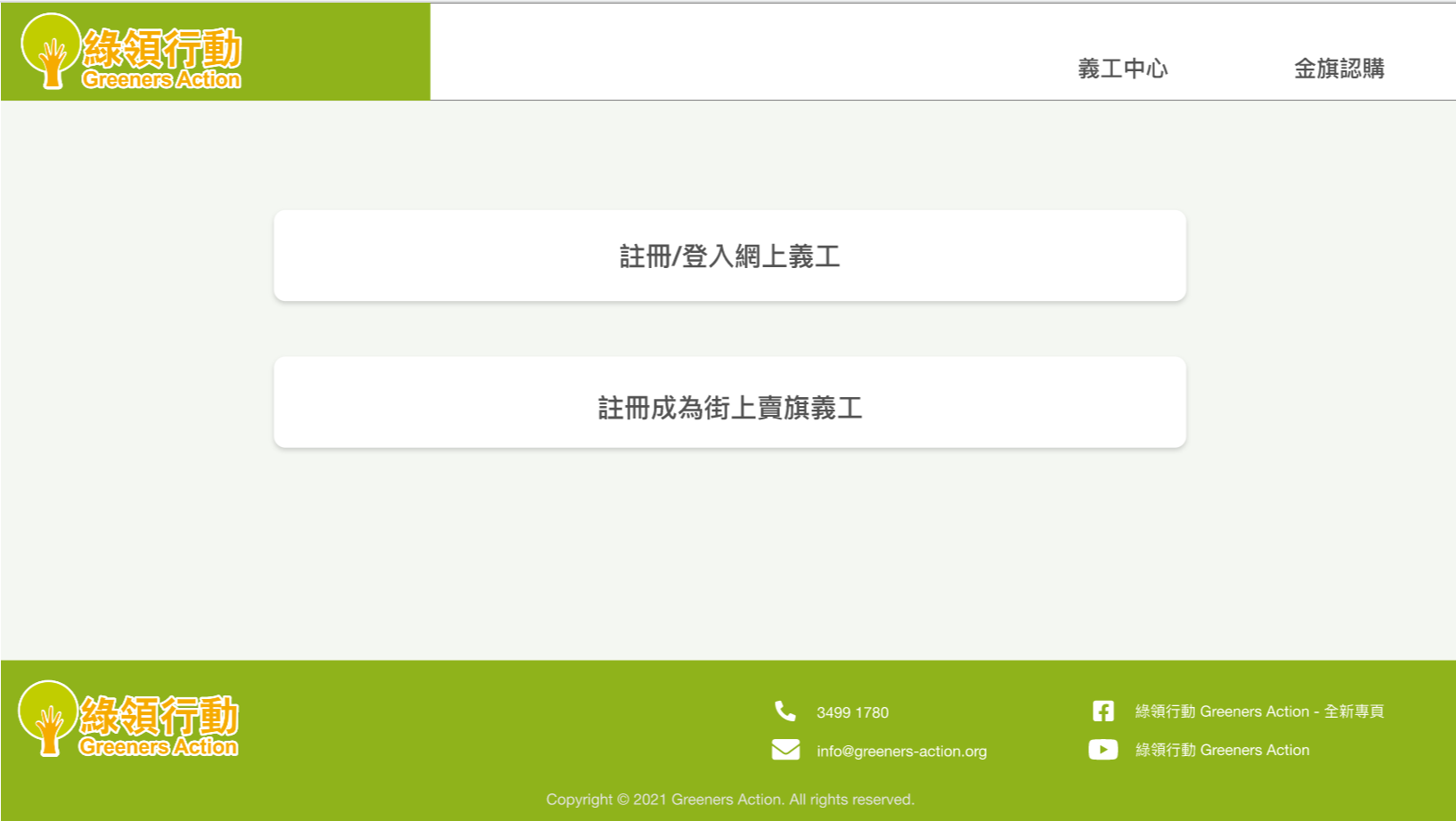The width and height of the screenshot is (1456, 821).
Task: Open 綠領行動 Greeners Action YouTube link
Action: (1222, 750)
